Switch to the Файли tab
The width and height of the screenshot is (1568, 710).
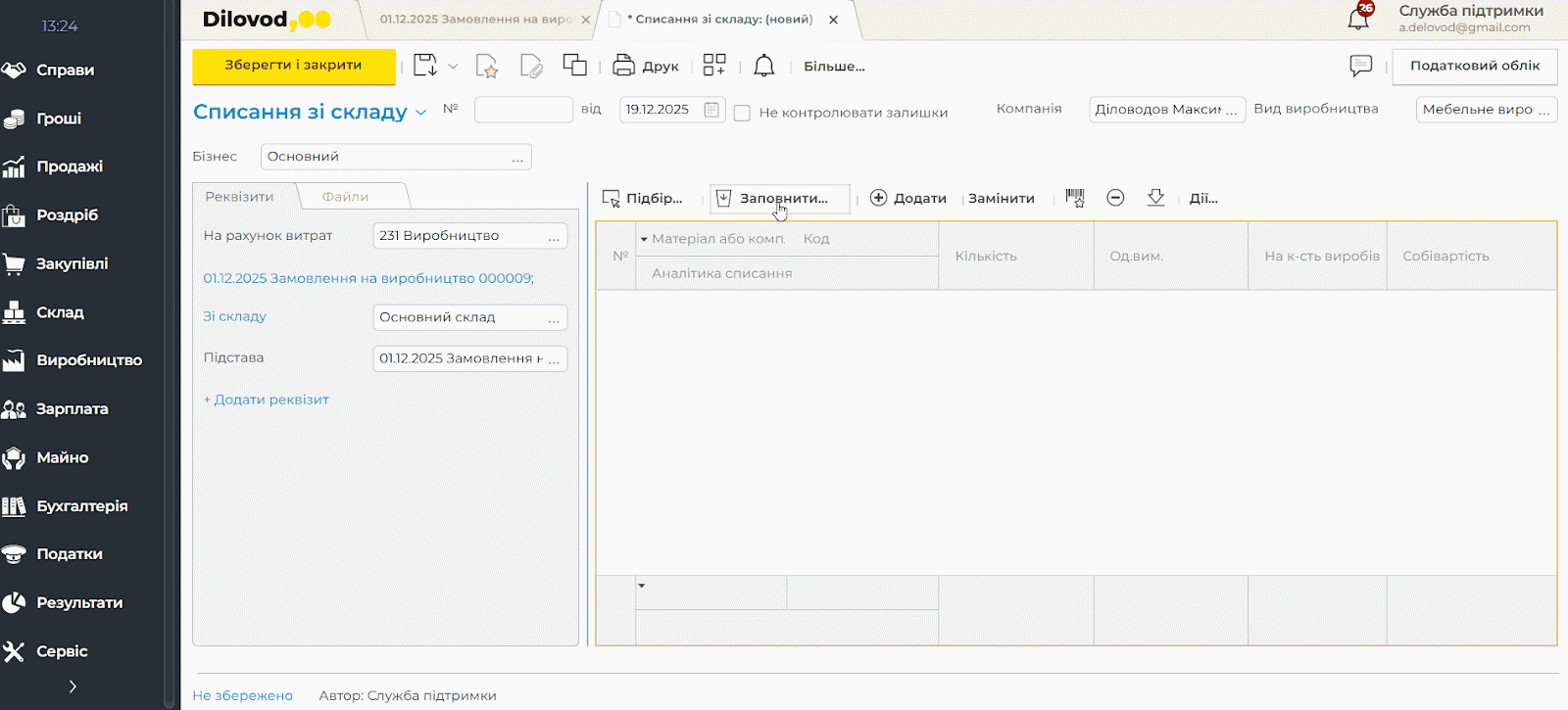(345, 197)
